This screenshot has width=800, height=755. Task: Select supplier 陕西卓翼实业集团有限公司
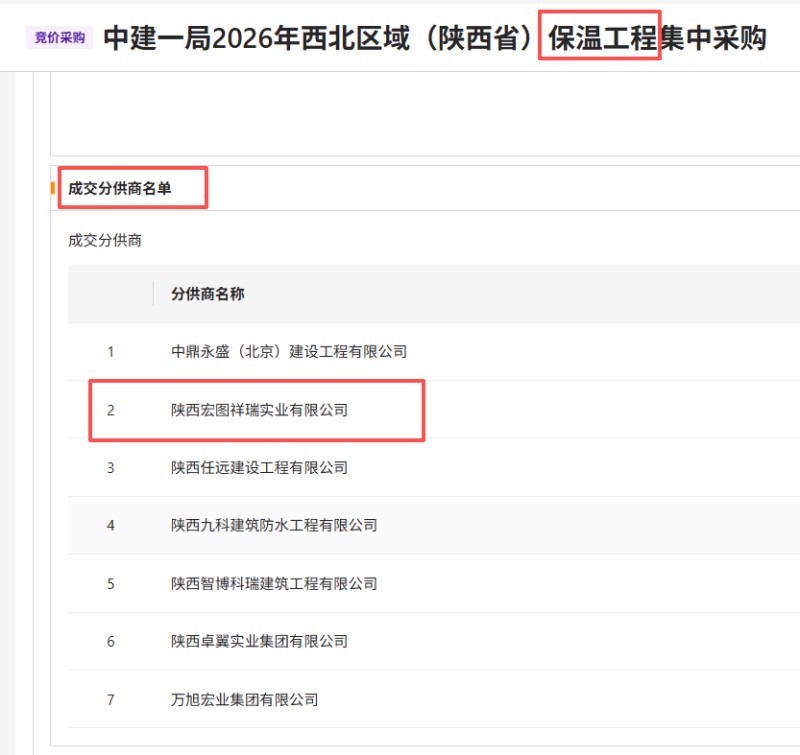[260, 641]
